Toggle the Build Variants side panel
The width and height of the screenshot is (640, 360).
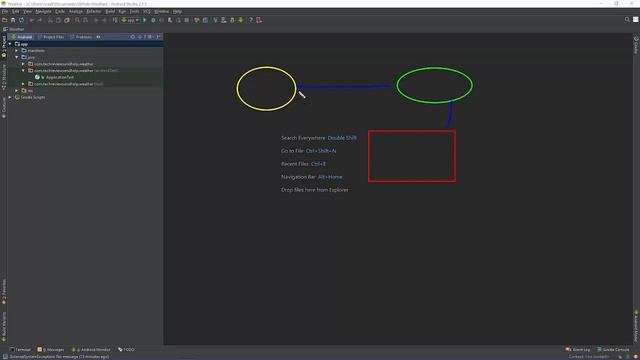4,327
